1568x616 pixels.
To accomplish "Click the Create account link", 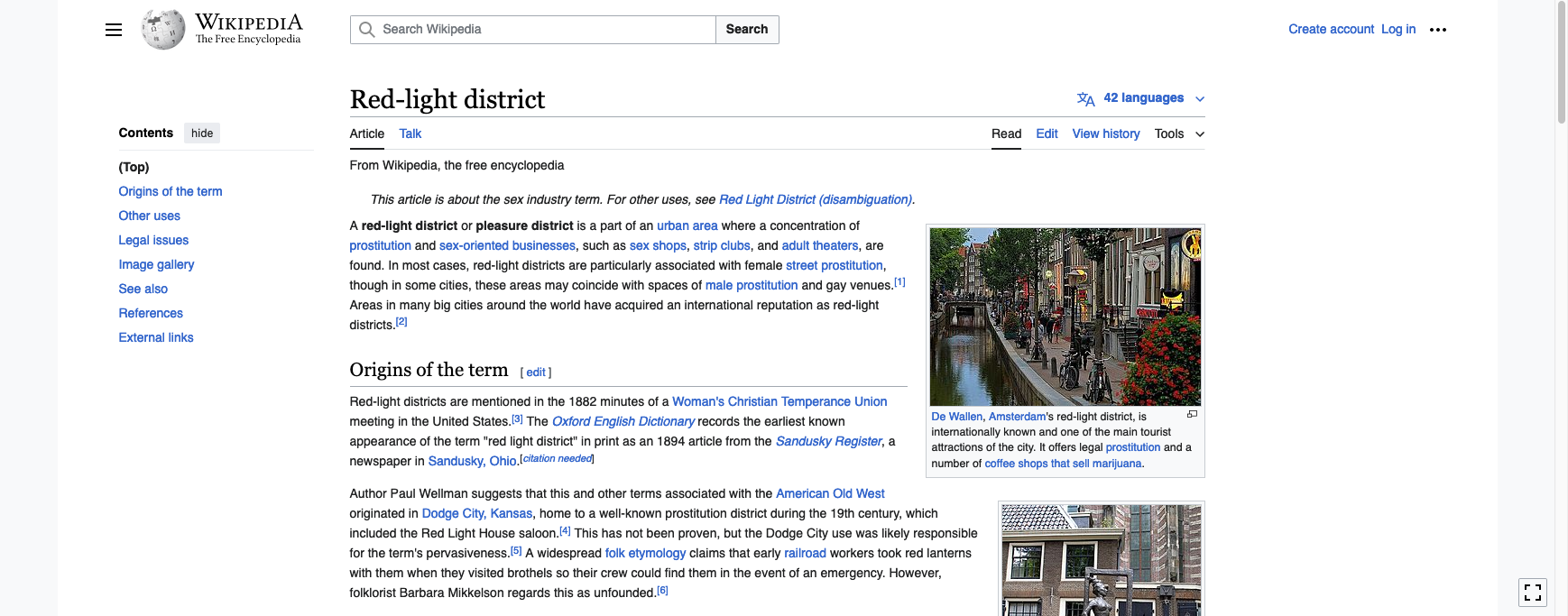I will [x=1331, y=29].
